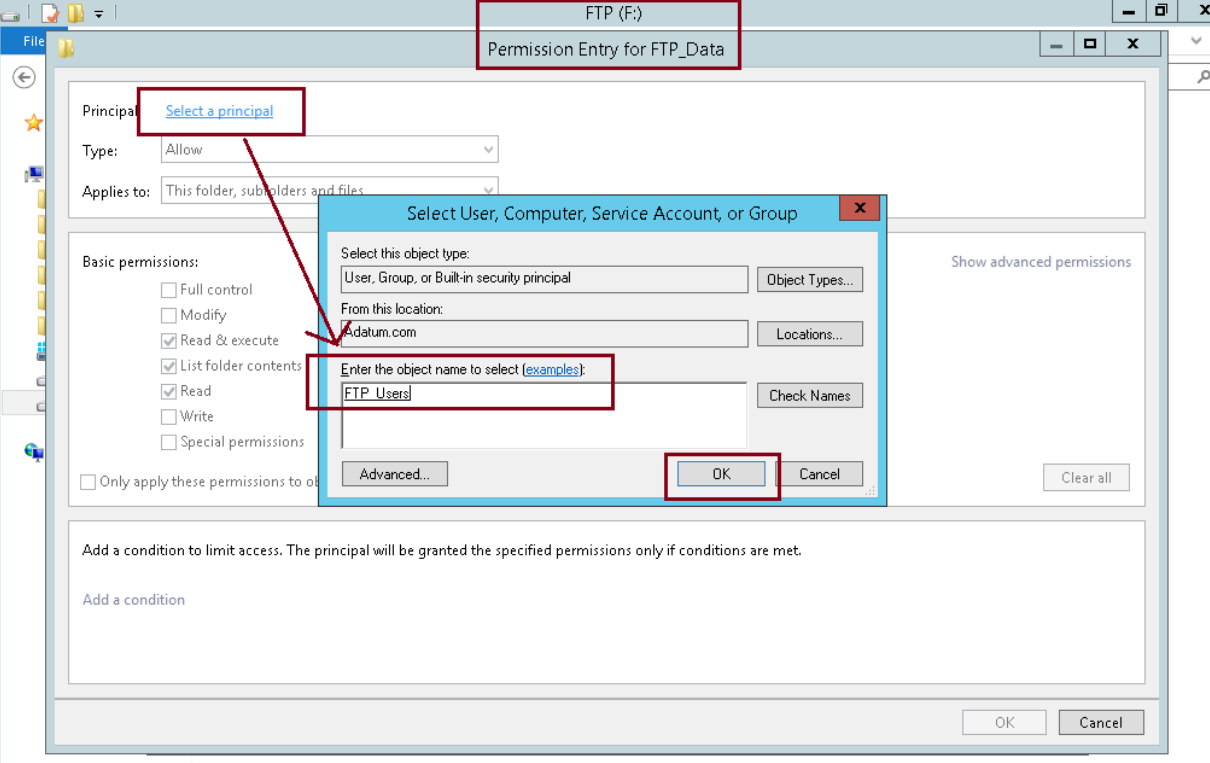Click the Advanced button in Select User dialog

pos(395,474)
